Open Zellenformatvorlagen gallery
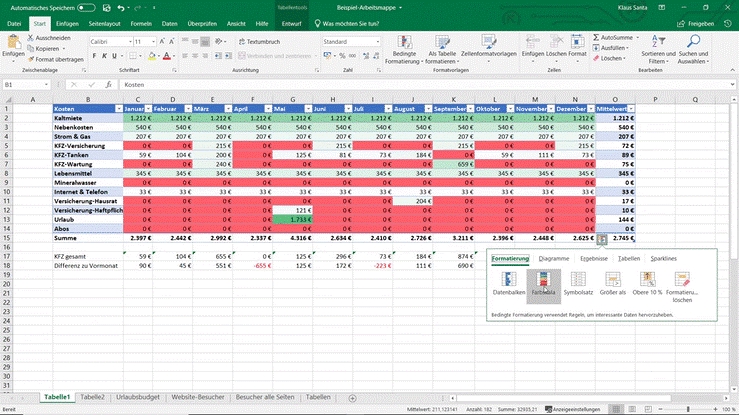The height and width of the screenshot is (415, 739). 488,49
